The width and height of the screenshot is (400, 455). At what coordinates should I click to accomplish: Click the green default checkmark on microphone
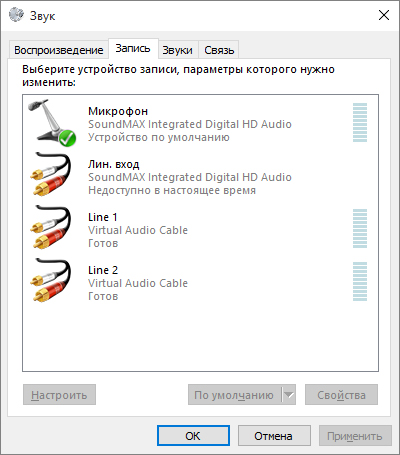(x=68, y=138)
